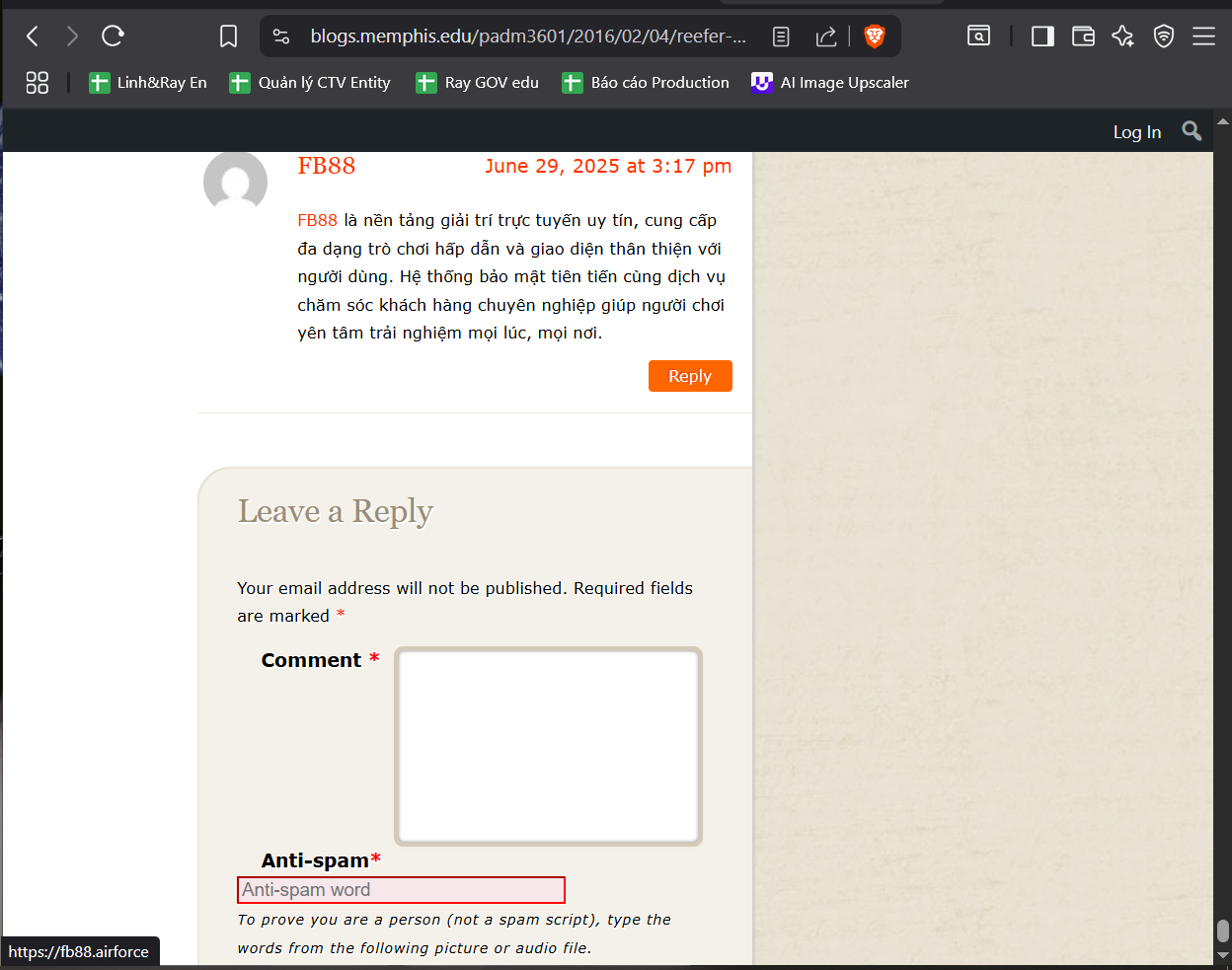Focus the Anti-spam word field
The height and width of the screenshot is (970, 1232).
tap(401, 890)
